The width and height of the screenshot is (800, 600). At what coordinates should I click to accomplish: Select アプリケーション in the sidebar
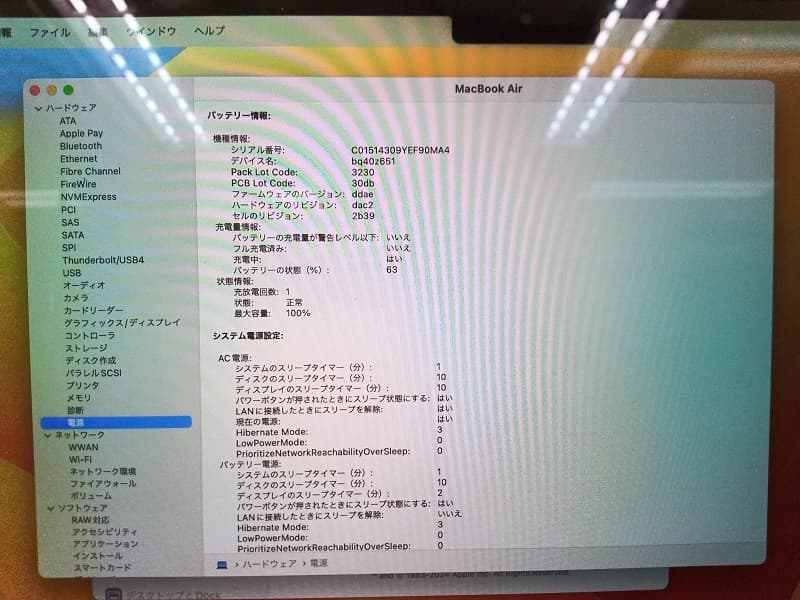click(106, 544)
